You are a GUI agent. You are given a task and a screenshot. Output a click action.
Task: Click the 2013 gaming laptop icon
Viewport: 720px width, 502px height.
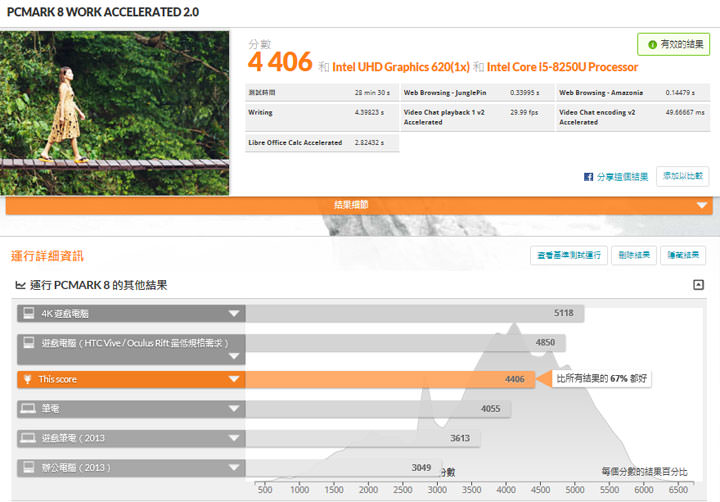[27, 438]
